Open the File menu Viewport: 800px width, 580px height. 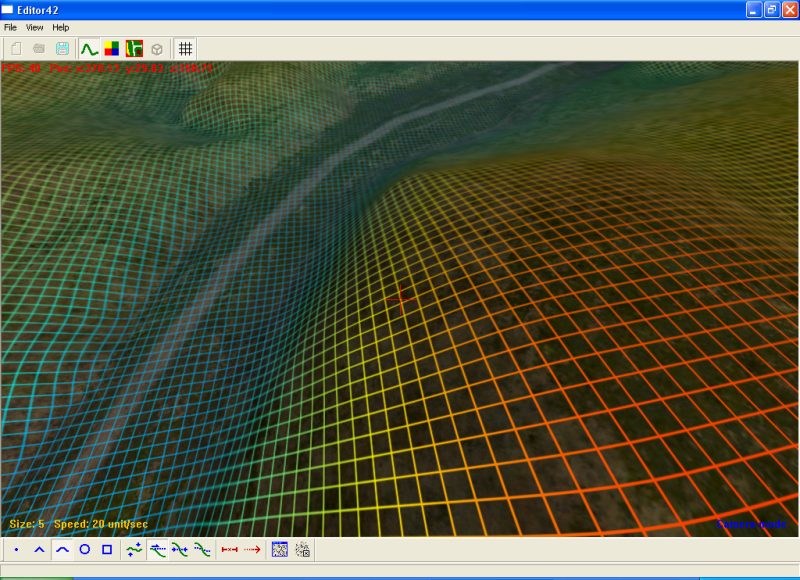pyautogui.click(x=11, y=27)
